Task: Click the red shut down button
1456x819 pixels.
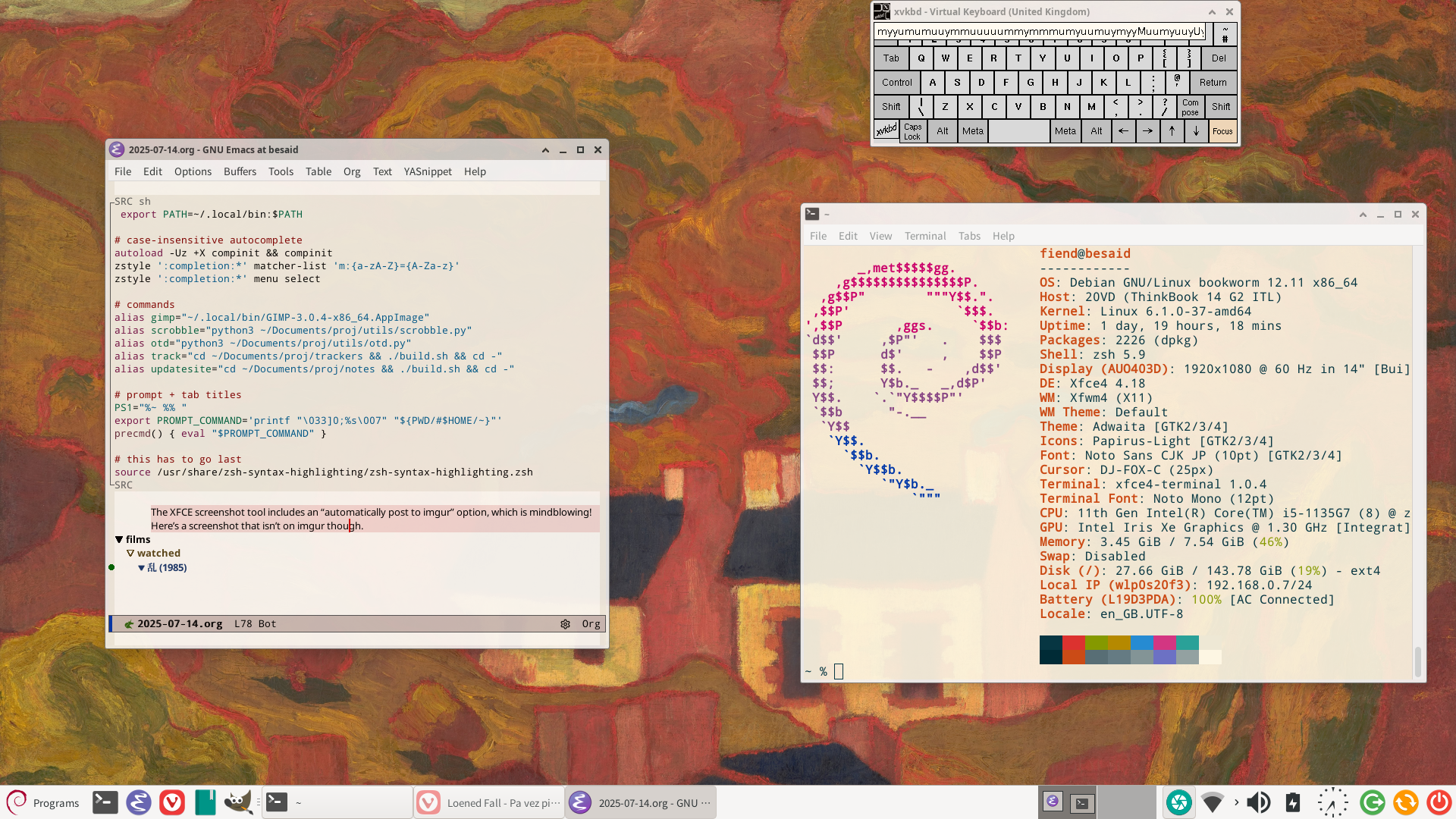Action: pyautogui.click(x=1439, y=802)
